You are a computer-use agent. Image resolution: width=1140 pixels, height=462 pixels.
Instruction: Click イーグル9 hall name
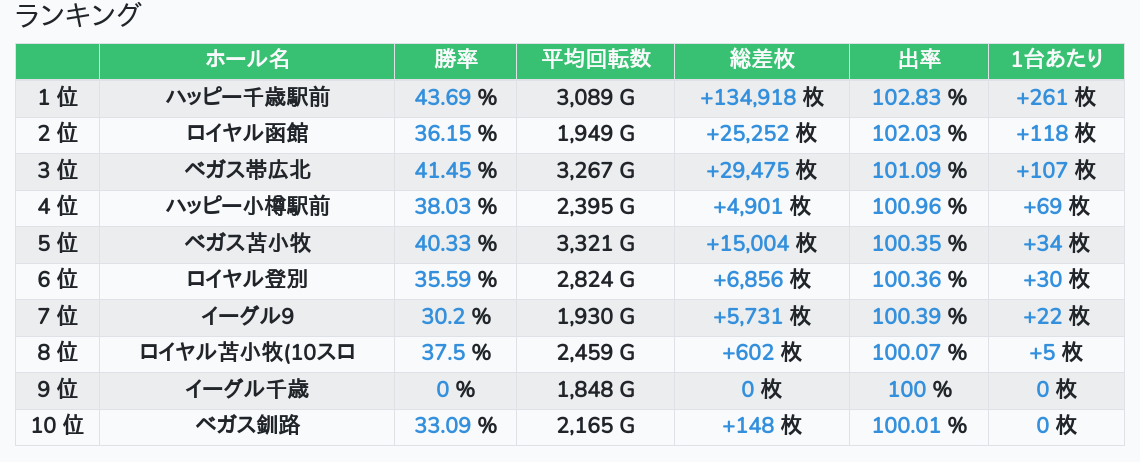[x=247, y=316]
